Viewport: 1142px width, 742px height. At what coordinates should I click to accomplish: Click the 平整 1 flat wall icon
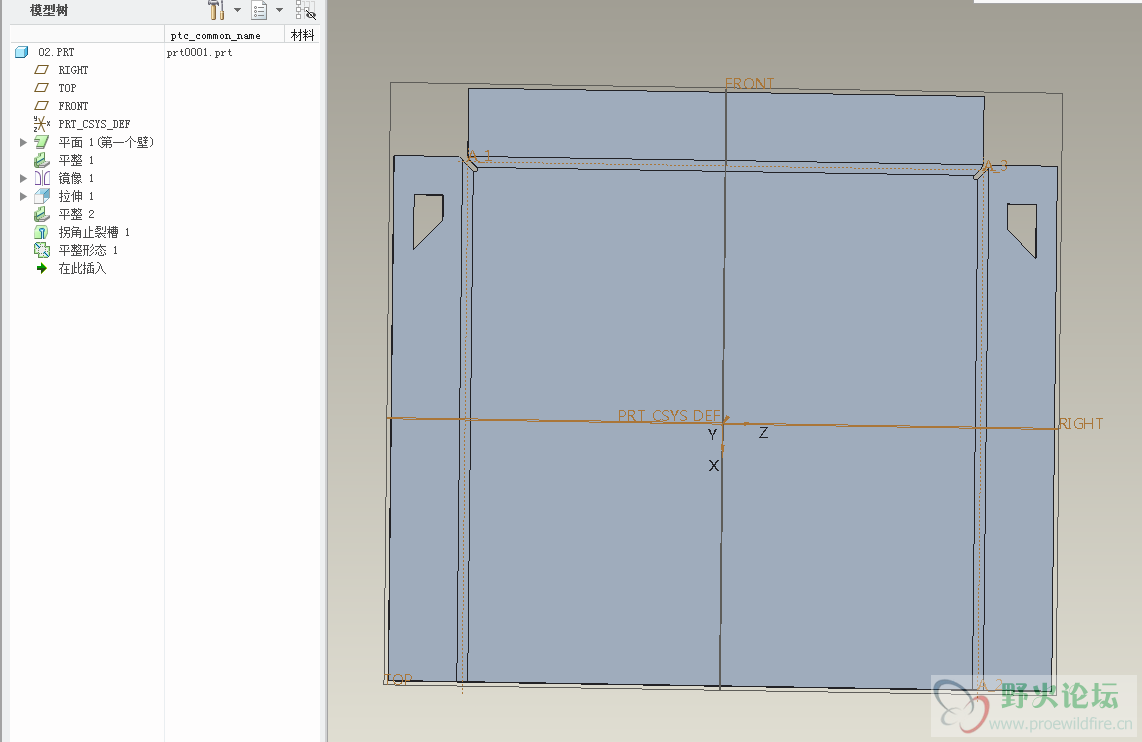(x=42, y=160)
